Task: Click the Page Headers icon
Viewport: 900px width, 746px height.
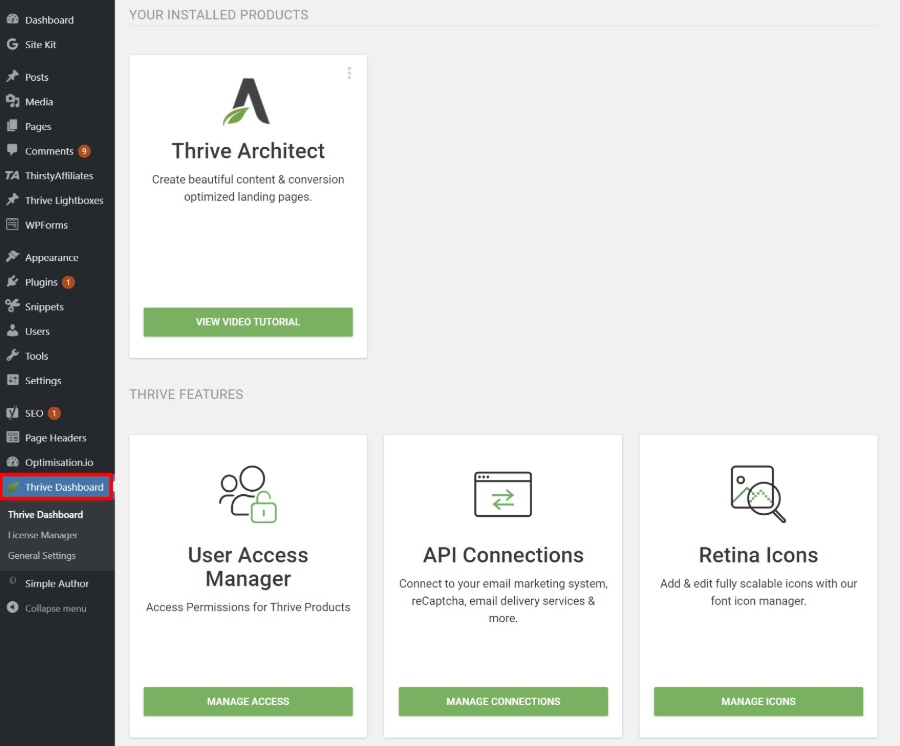Action: (x=13, y=437)
